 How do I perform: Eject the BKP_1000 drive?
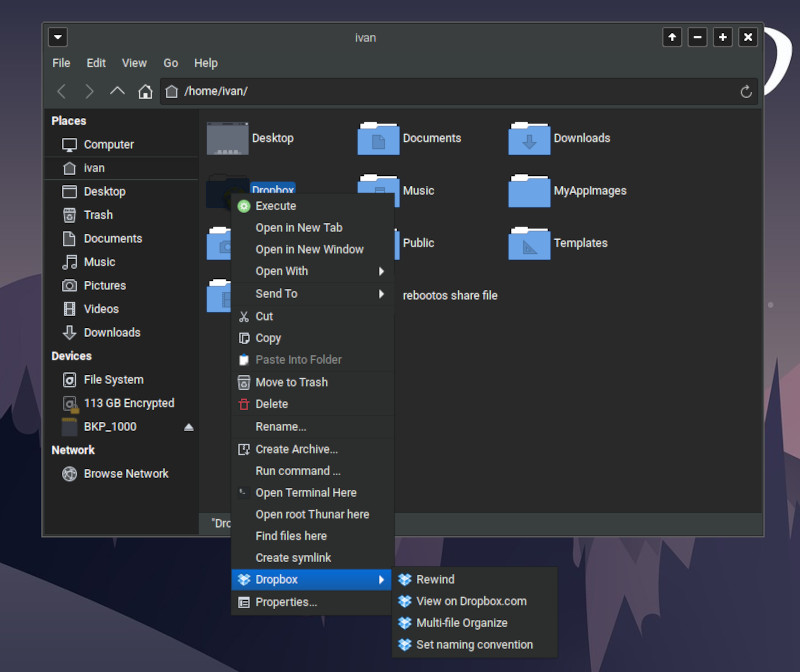pyautogui.click(x=189, y=427)
